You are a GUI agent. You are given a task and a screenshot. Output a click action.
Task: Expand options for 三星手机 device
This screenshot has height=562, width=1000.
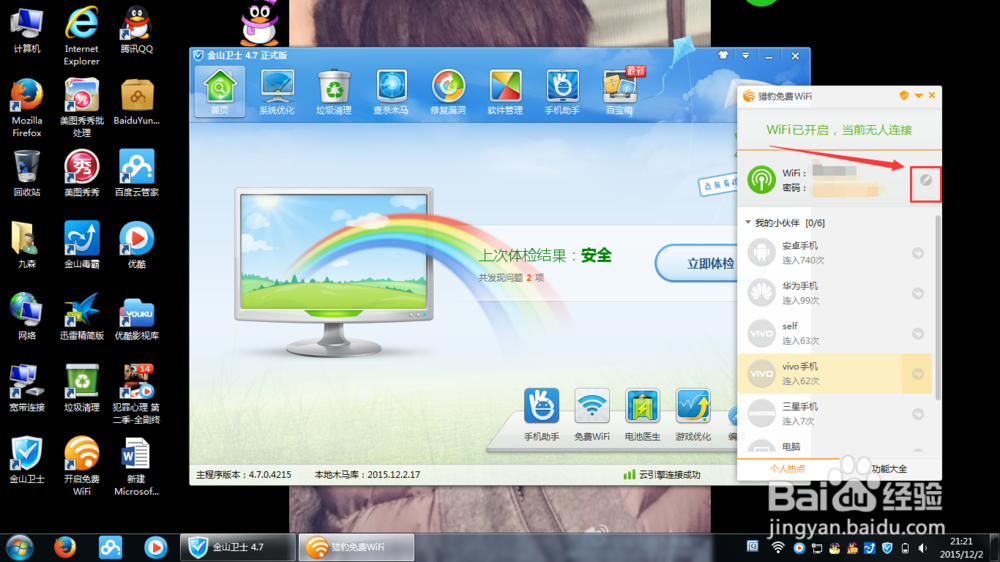tap(918, 414)
